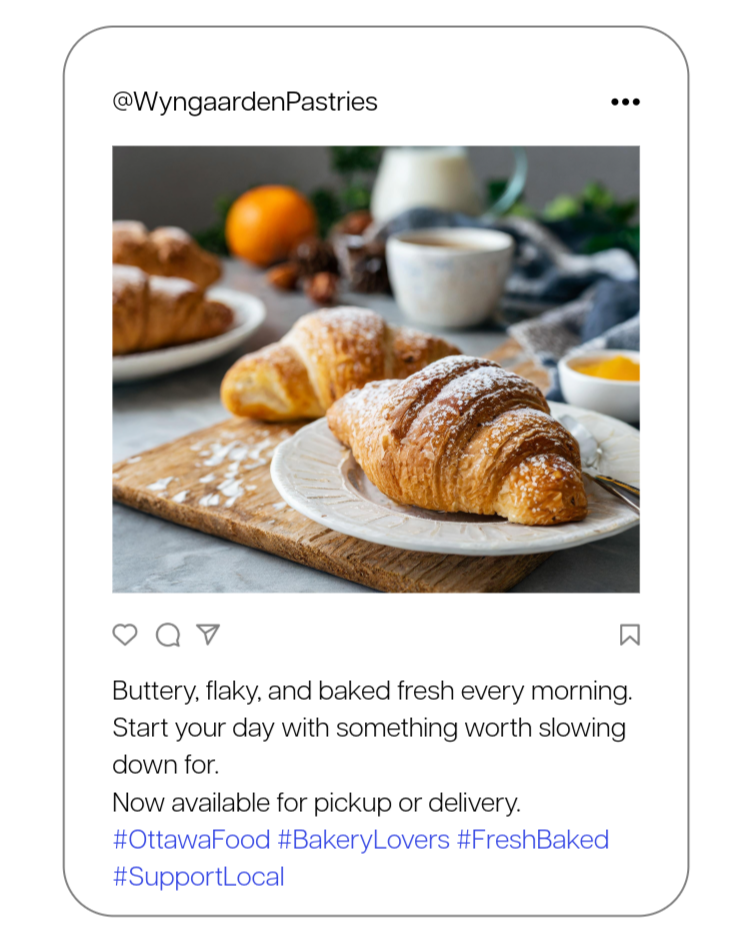
Task: Select the small bowl of orange jam
Action: (x=599, y=384)
